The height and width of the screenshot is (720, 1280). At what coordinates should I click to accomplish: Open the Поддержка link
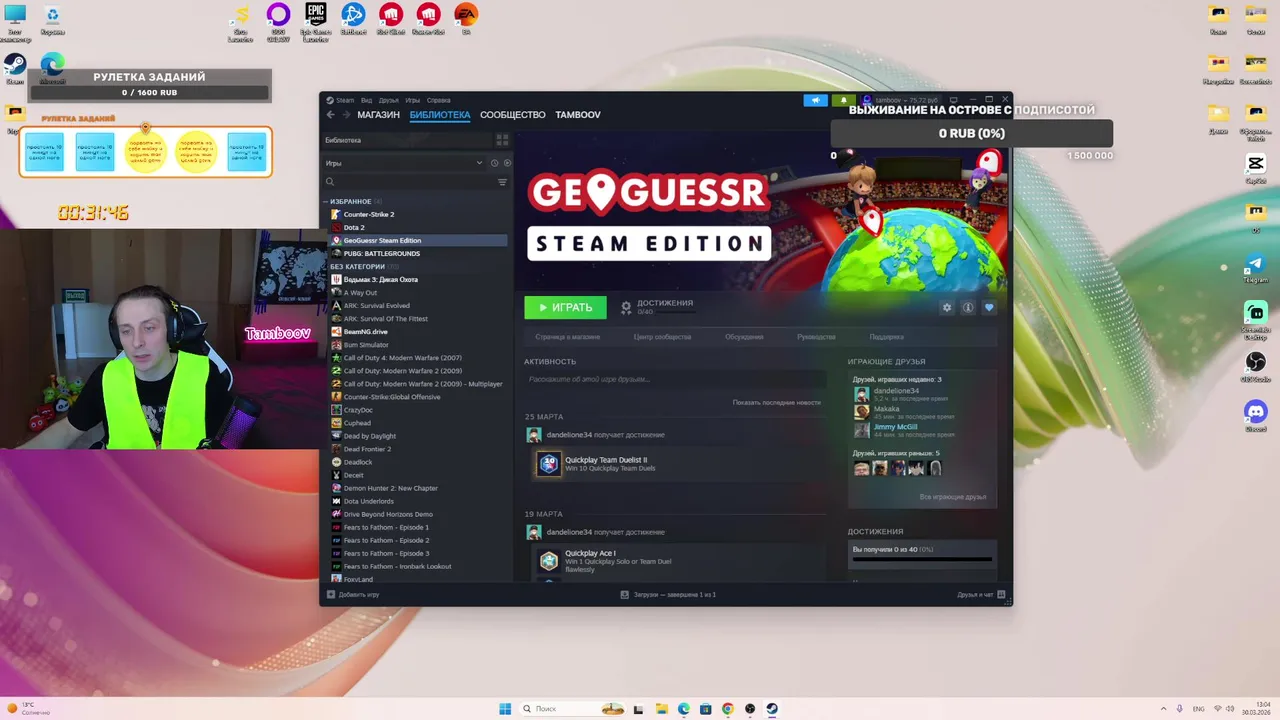click(886, 337)
